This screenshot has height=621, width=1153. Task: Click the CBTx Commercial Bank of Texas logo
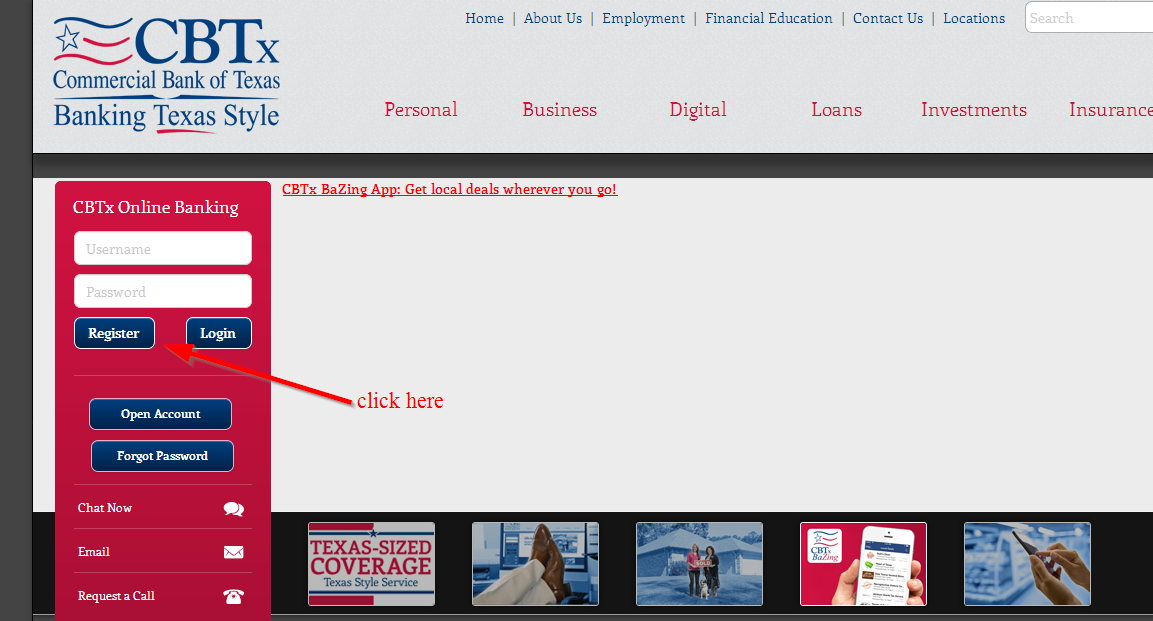(x=166, y=74)
